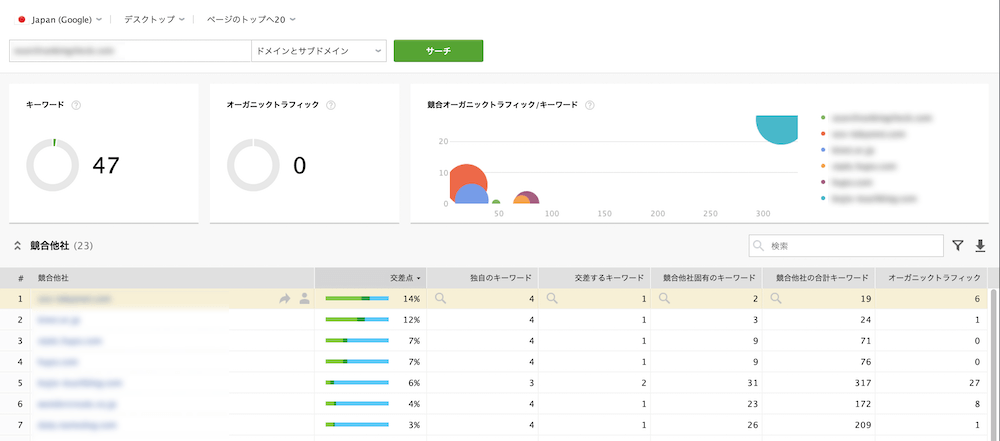The height and width of the screenshot is (441, 1000).
Task: Click the vertical scrollbar of the table
Action: (994, 364)
